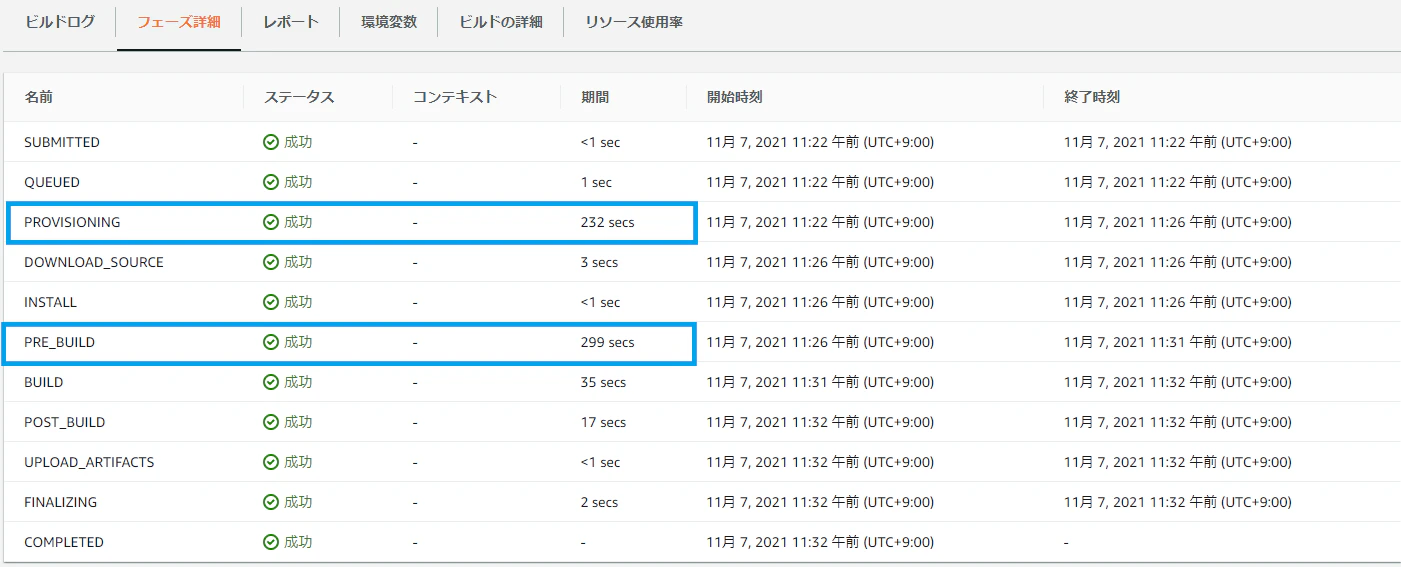This screenshot has height=567, width=1401.
Task: Click the success icon in COMPLETED row
Action: [271, 542]
